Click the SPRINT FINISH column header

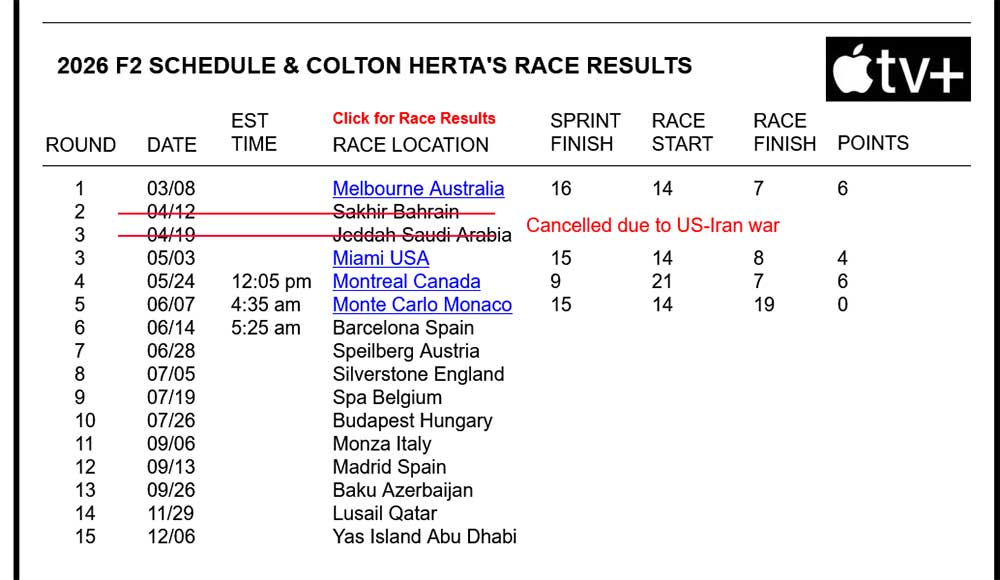tap(585, 132)
